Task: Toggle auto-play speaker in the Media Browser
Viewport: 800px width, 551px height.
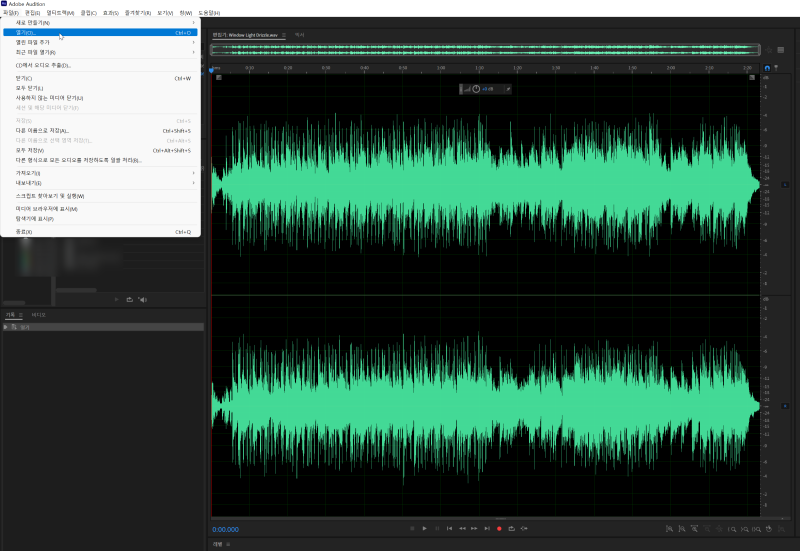Action: coord(142,299)
